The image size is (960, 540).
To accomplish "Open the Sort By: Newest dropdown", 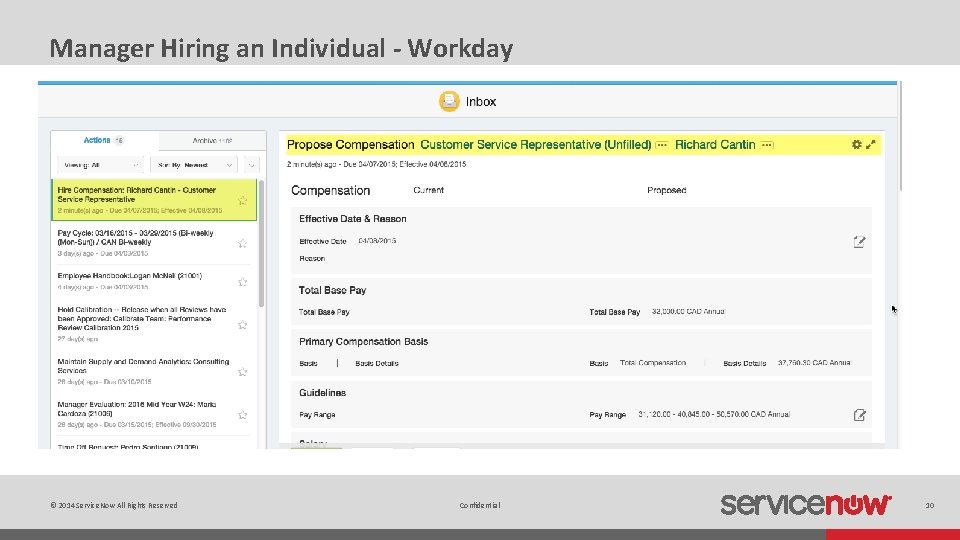I will tap(194, 165).
